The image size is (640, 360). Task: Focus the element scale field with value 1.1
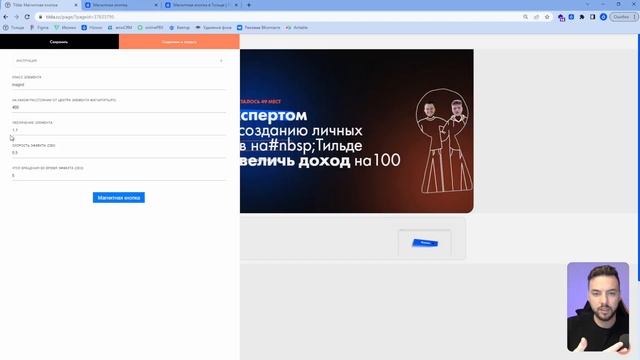(119, 130)
